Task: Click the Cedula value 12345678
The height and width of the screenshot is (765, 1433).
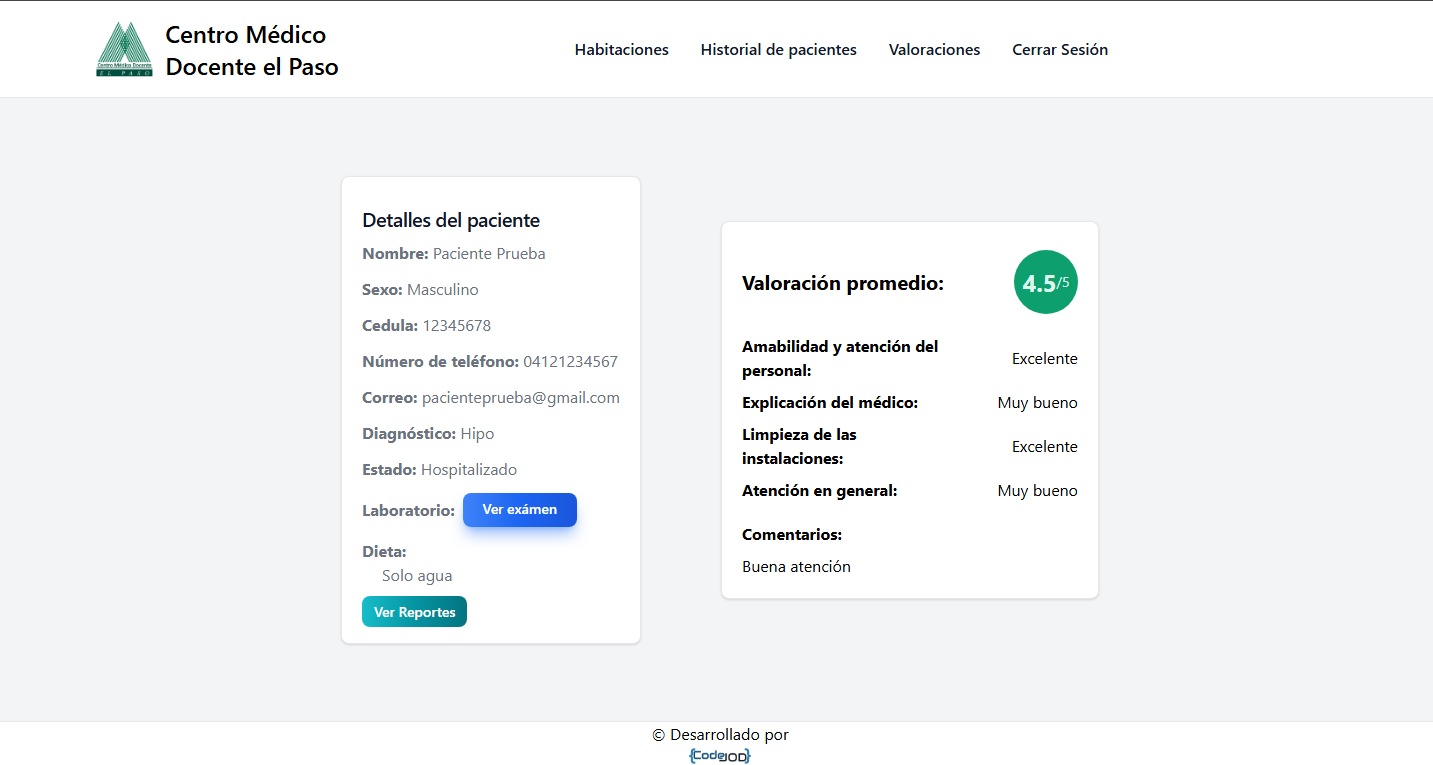Action: pos(456,326)
